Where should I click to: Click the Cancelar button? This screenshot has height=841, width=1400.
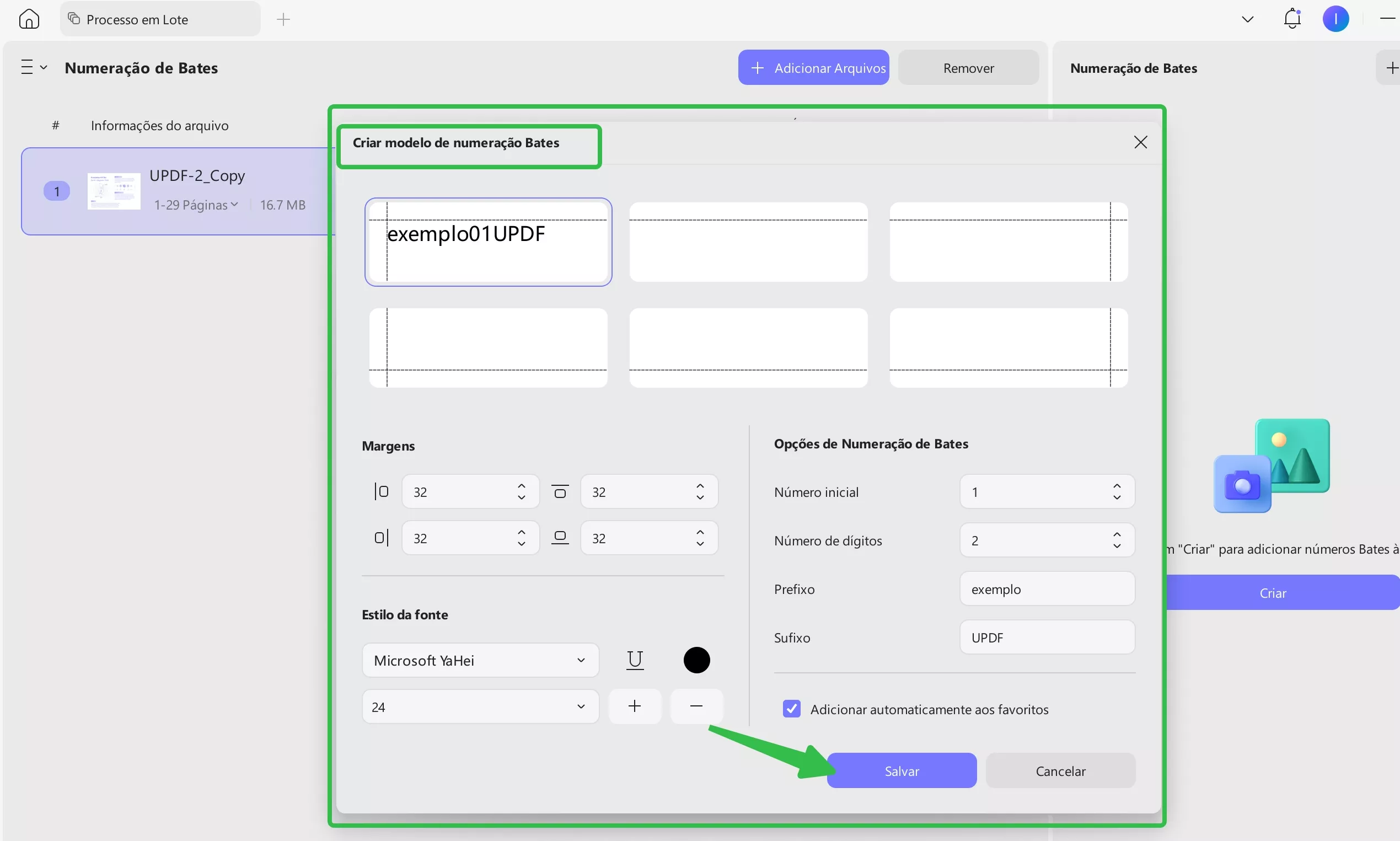click(x=1060, y=771)
